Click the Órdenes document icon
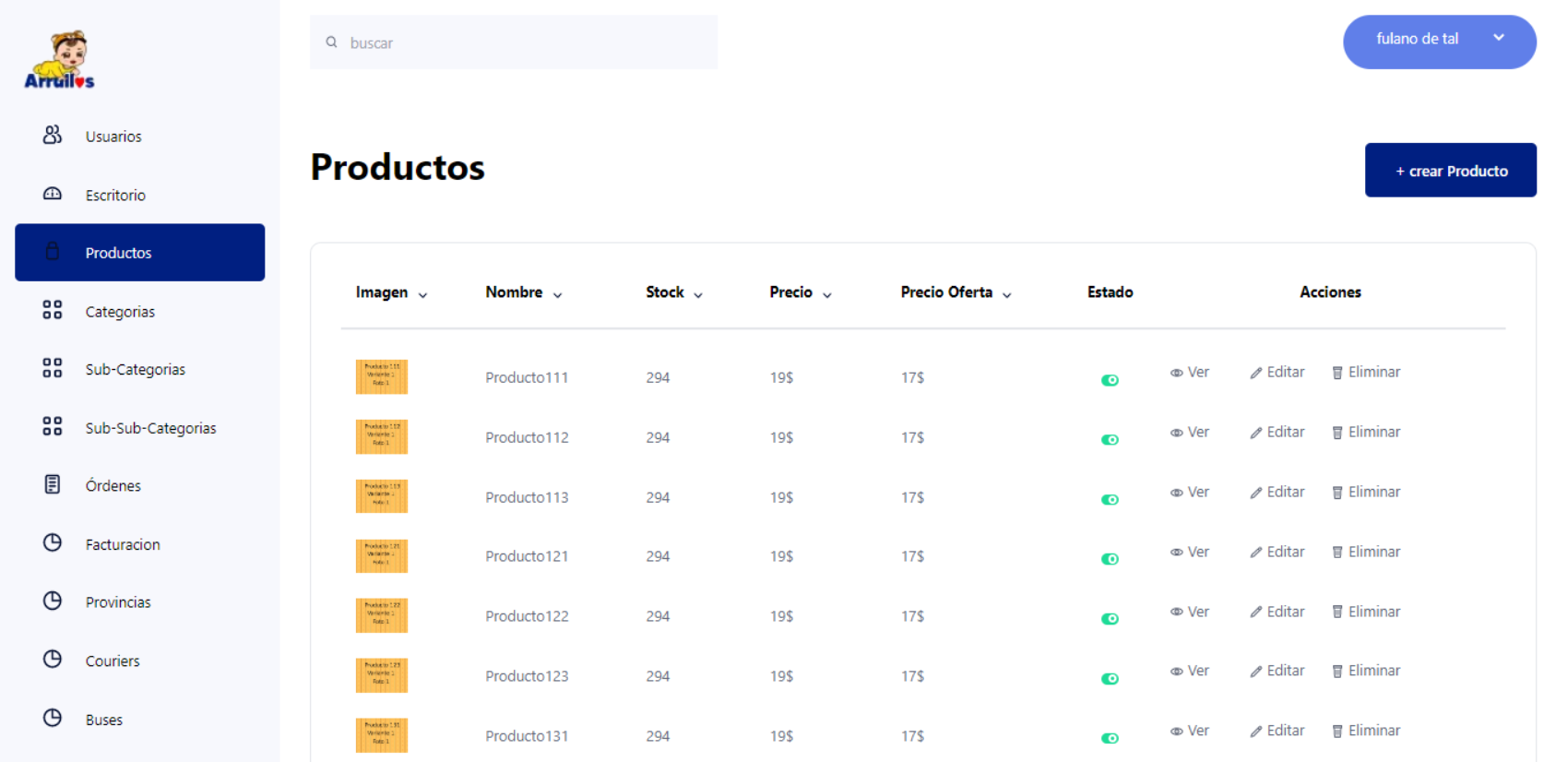The image size is (1568, 762). pyautogui.click(x=53, y=484)
